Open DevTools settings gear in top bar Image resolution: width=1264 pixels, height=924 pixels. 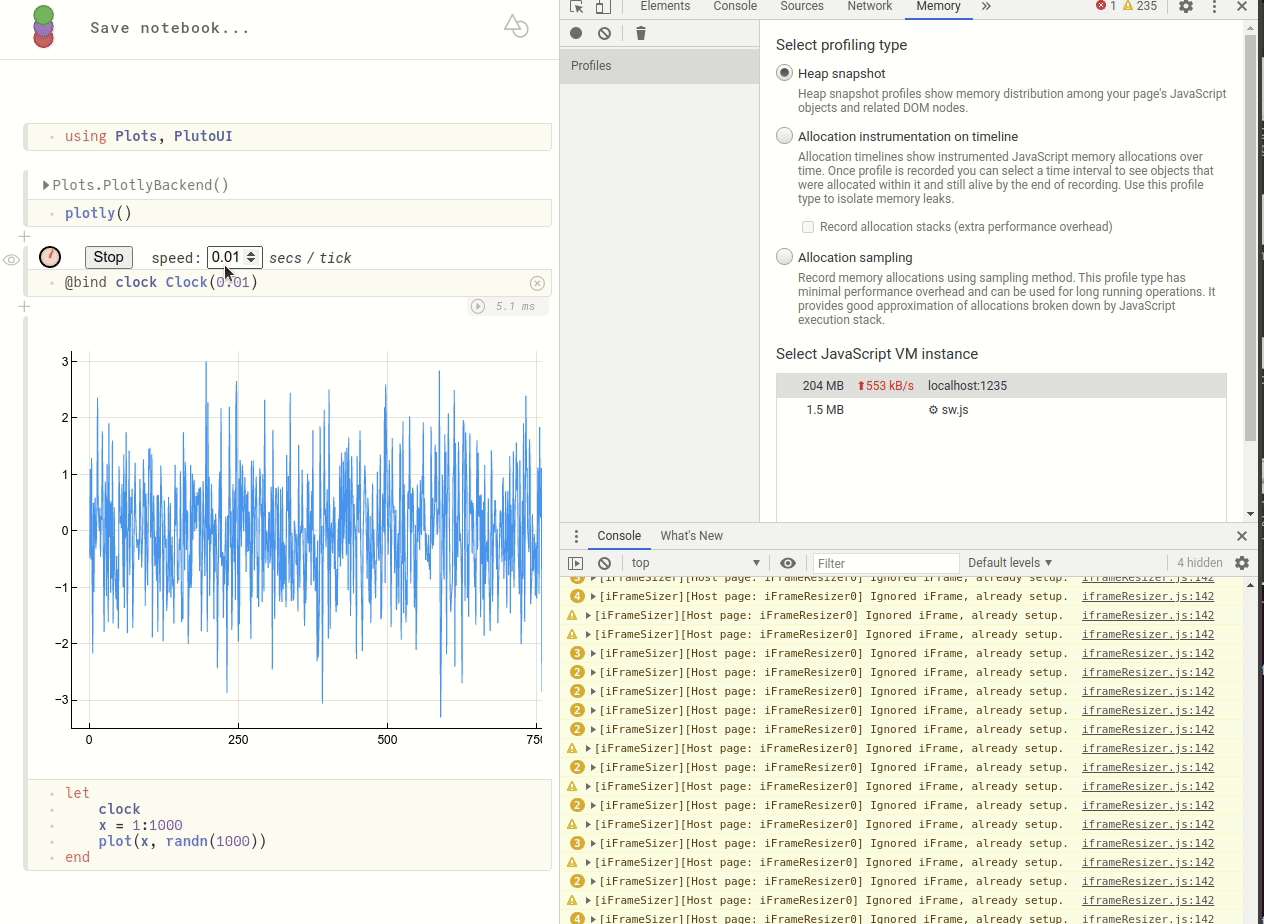click(x=1185, y=7)
